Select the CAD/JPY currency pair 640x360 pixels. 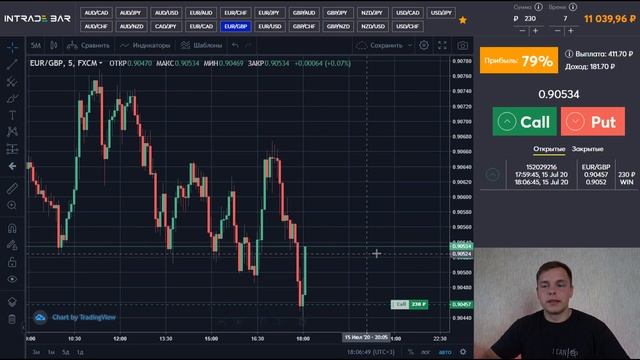pyautogui.click(x=166, y=27)
